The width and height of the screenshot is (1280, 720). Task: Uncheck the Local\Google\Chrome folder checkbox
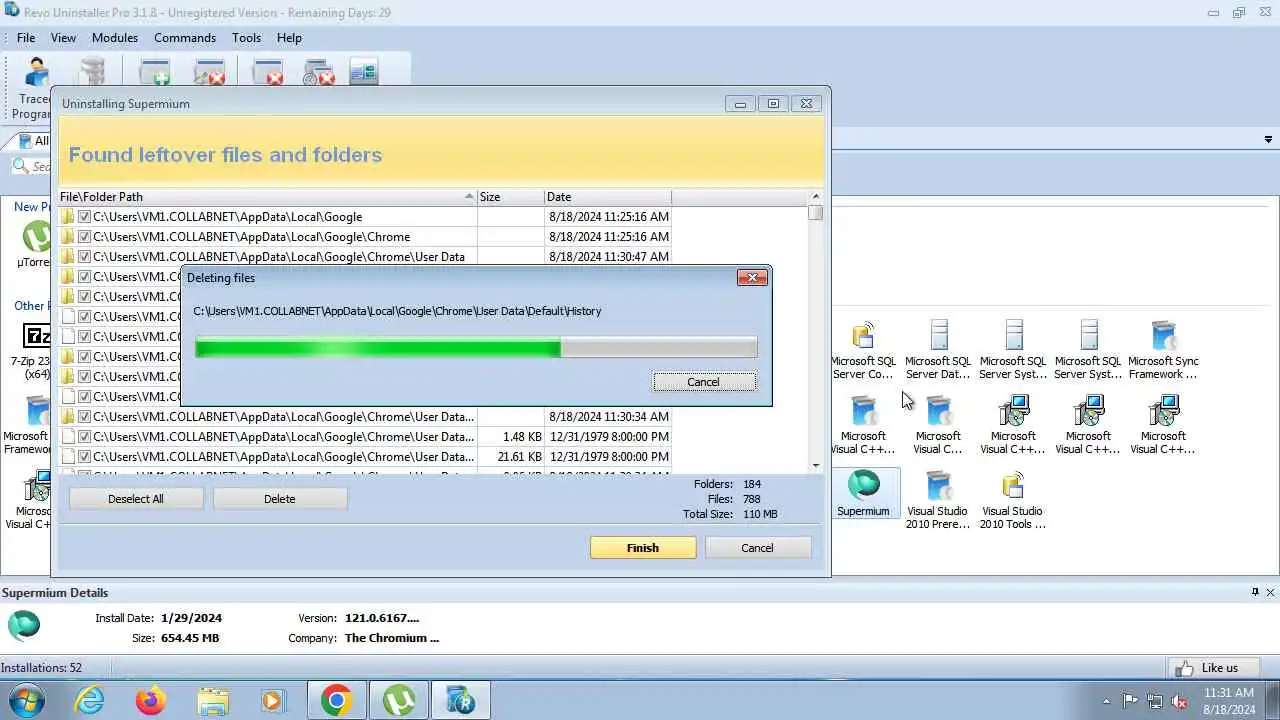point(85,237)
